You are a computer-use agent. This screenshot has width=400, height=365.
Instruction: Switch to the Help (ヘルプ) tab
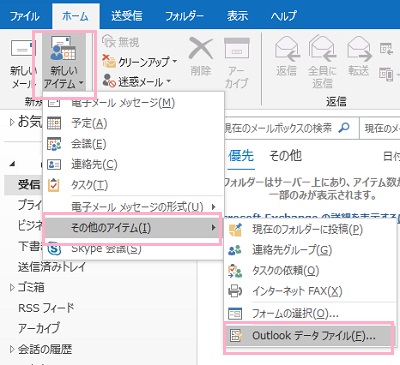click(283, 16)
